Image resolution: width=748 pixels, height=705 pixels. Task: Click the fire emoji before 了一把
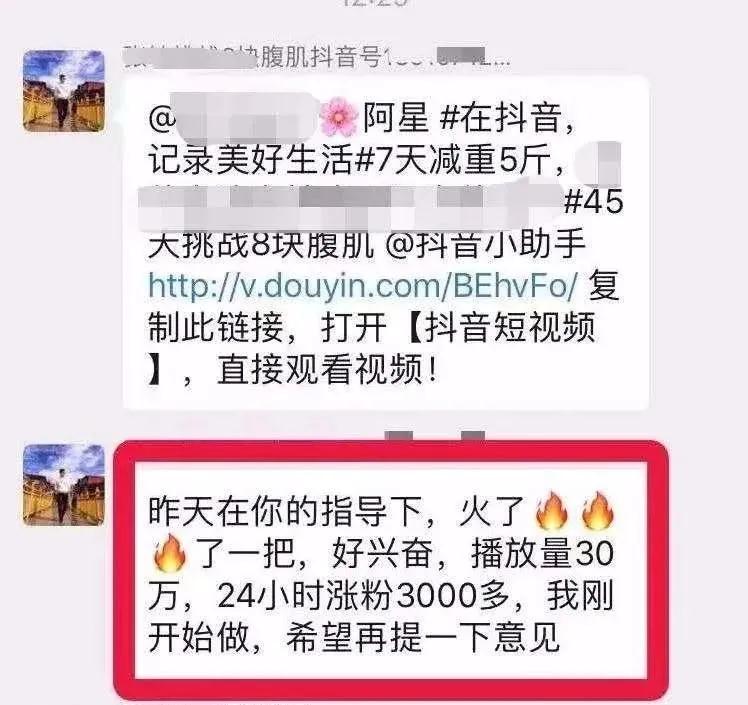click(169, 552)
